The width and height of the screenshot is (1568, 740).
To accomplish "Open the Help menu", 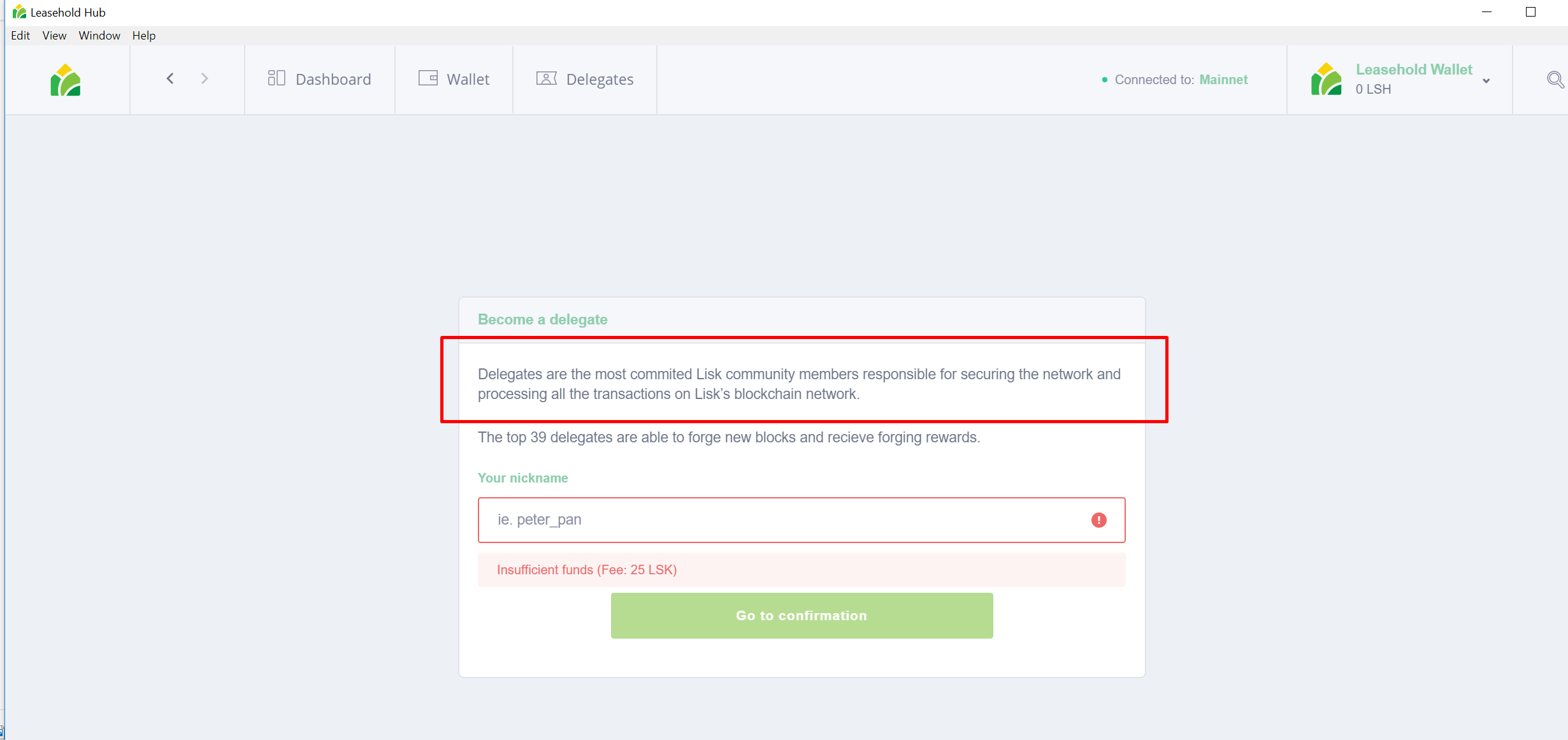I will (x=144, y=36).
